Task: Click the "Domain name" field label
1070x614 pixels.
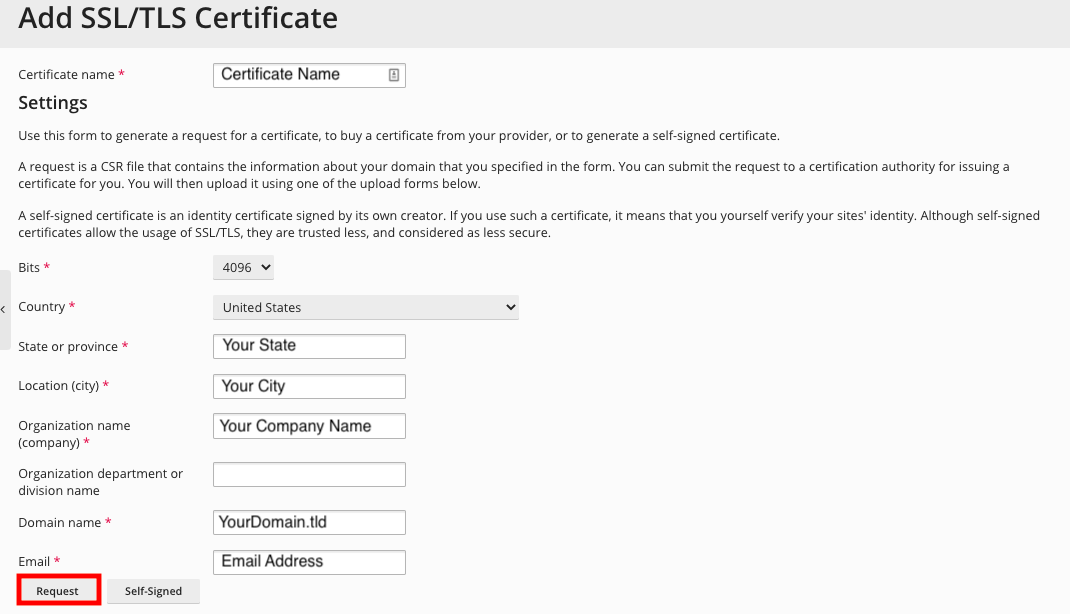Action: click(x=60, y=522)
